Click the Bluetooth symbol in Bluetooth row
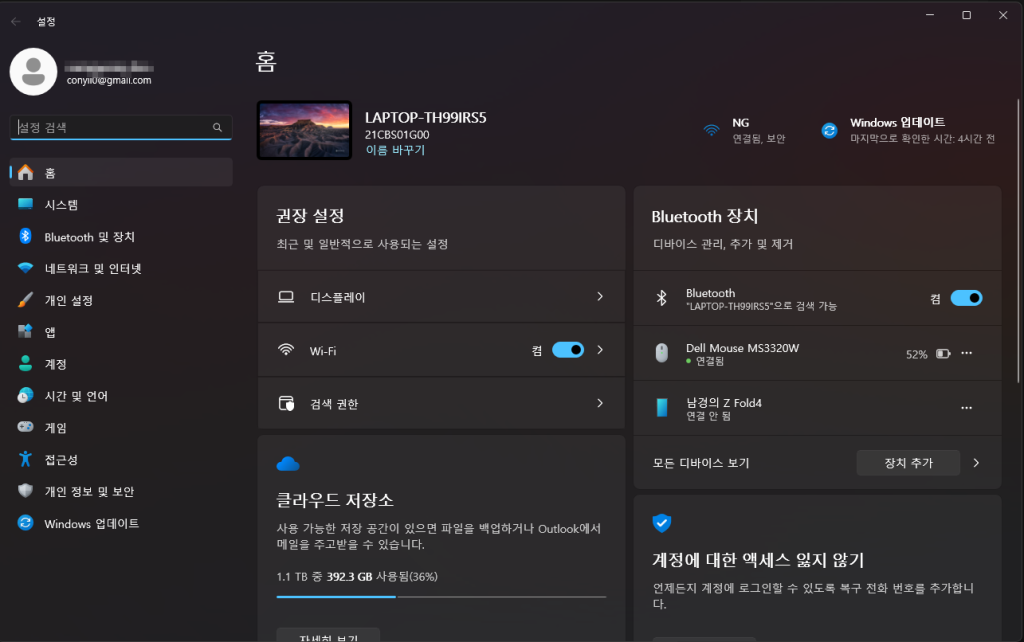The height and width of the screenshot is (642, 1024). tap(662, 298)
